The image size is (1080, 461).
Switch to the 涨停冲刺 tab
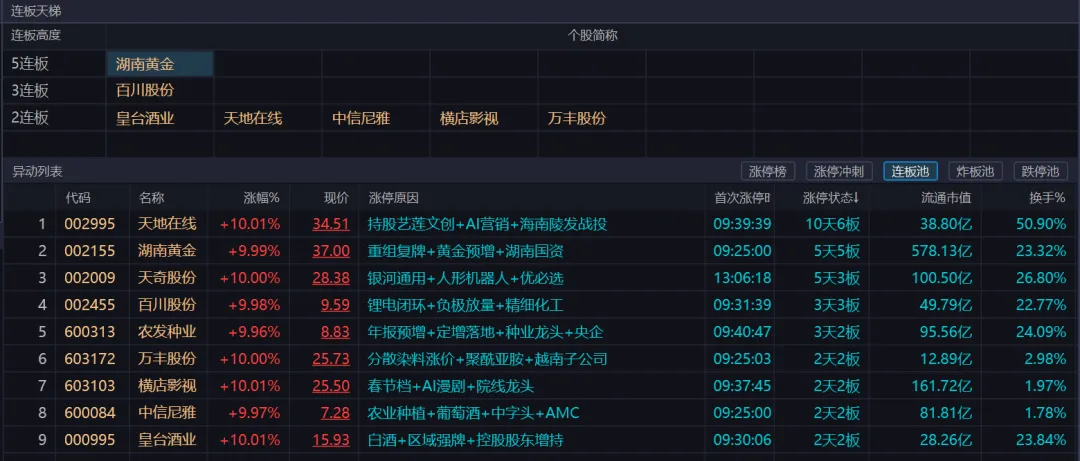(839, 172)
